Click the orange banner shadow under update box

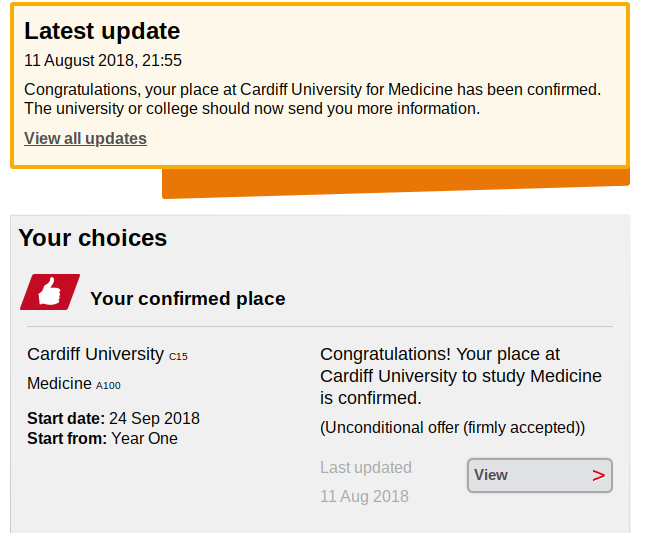click(x=396, y=183)
